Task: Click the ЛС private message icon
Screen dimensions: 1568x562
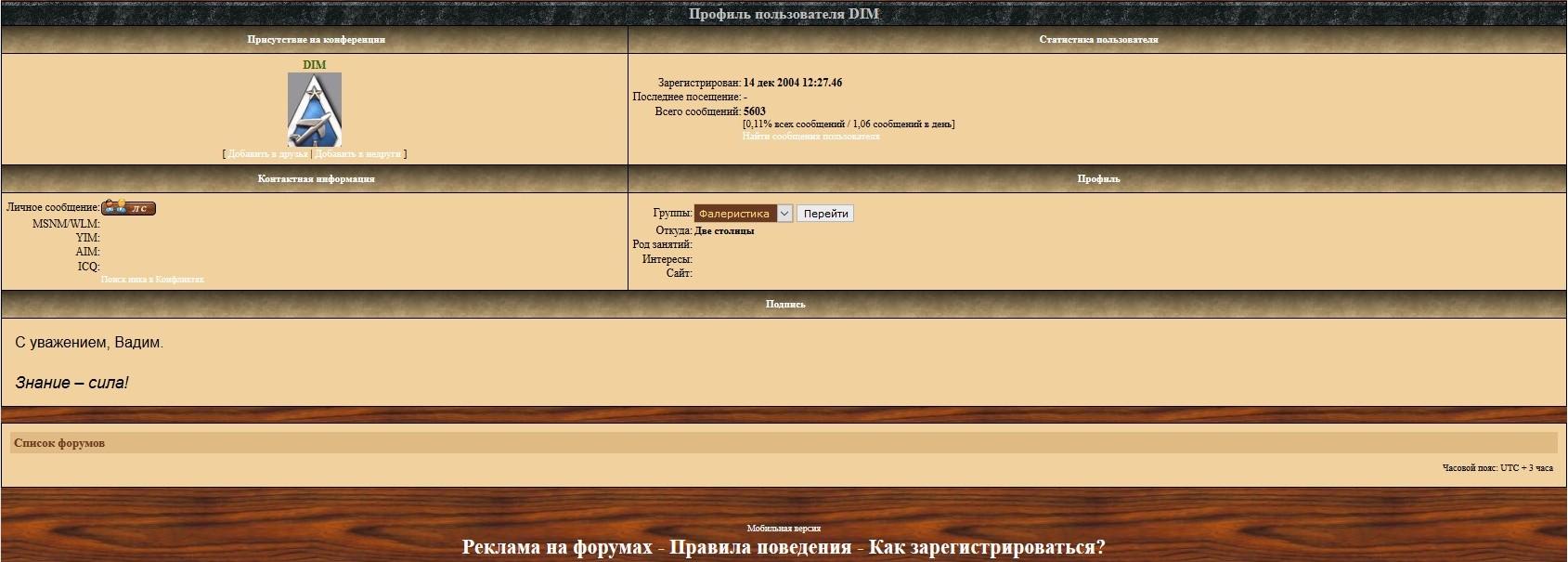Action: (x=128, y=208)
